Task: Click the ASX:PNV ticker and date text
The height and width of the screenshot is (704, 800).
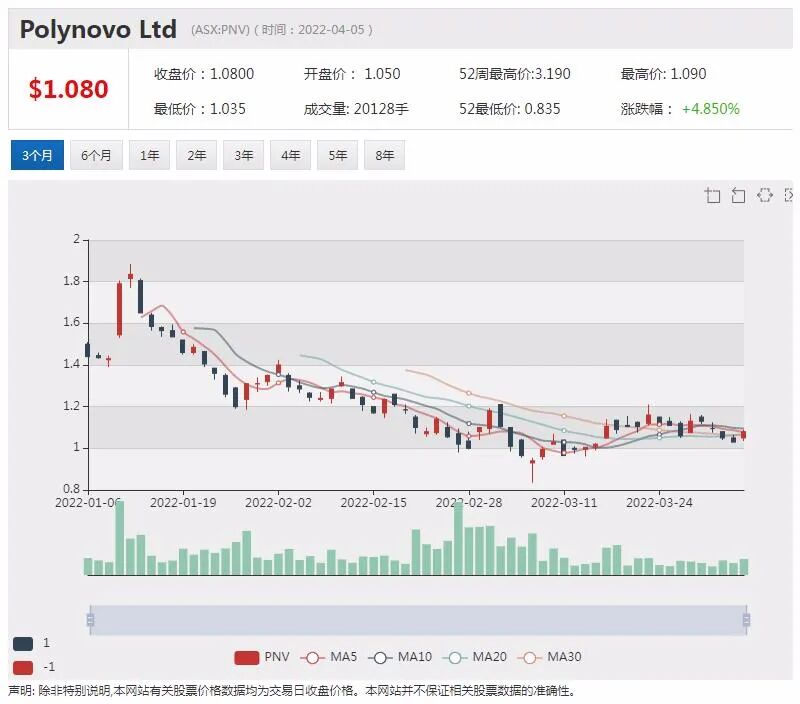Action: click(x=282, y=30)
